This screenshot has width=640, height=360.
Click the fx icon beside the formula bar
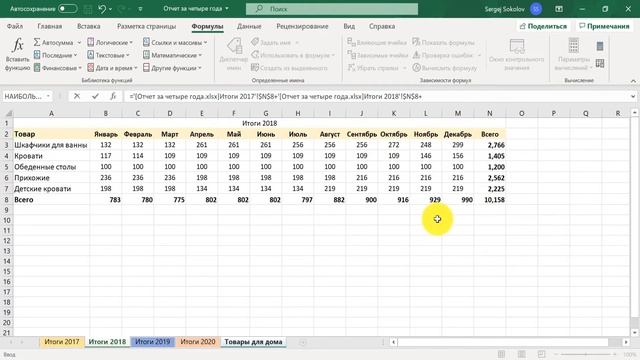(113, 96)
